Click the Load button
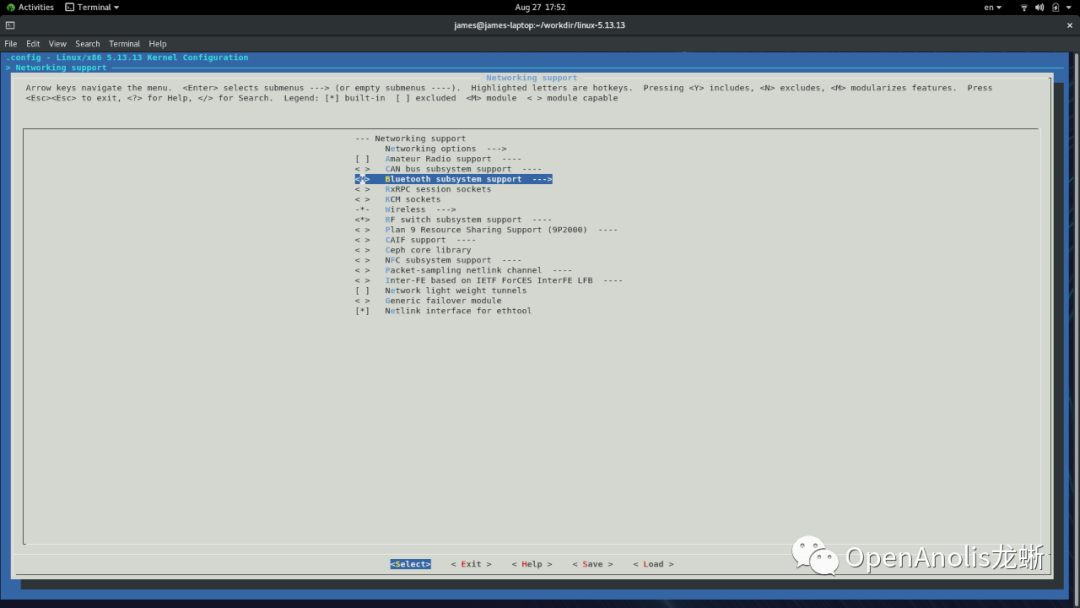This screenshot has height=608, width=1080. [x=653, y=564]
